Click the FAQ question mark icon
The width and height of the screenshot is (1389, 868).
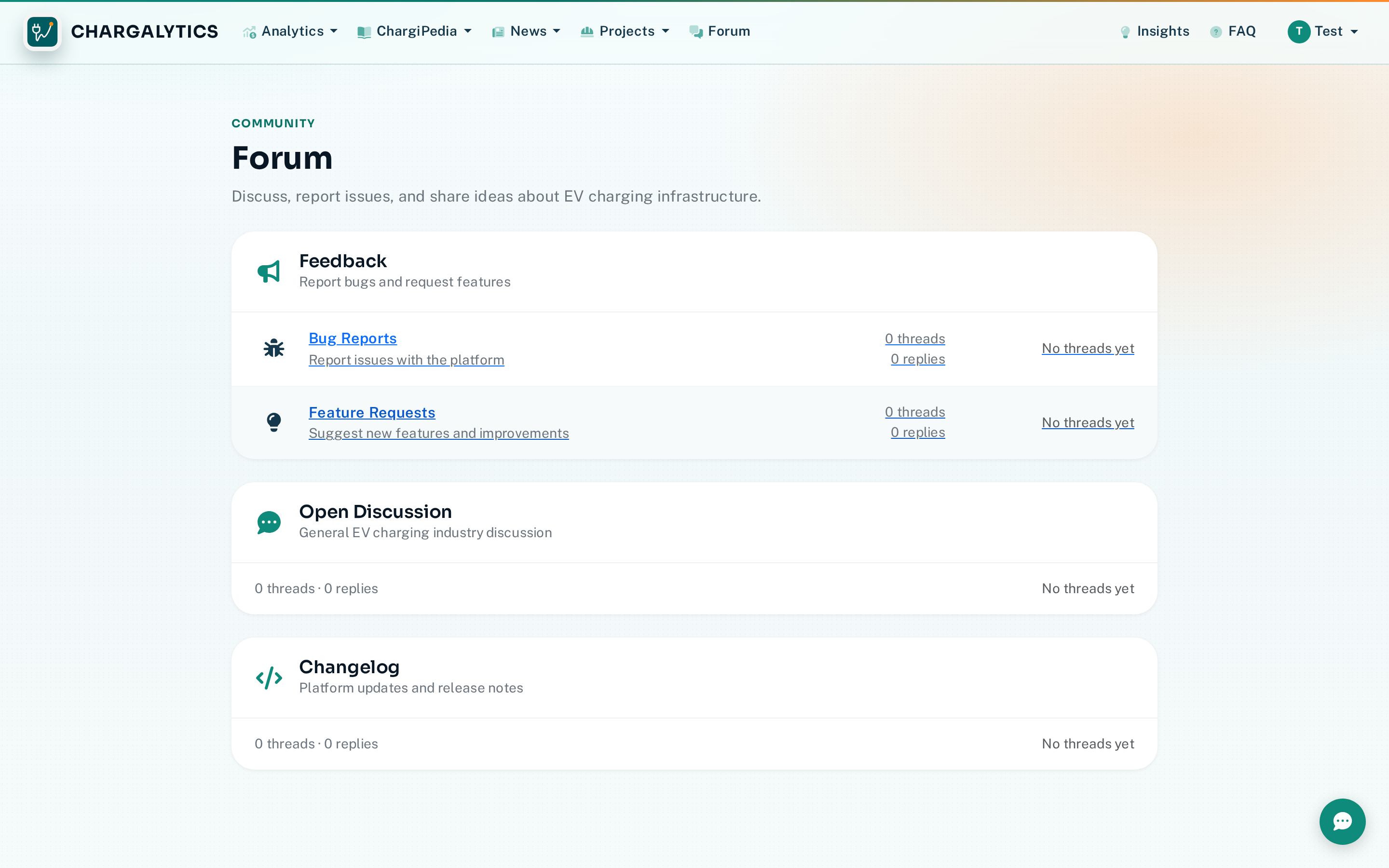1216,32
